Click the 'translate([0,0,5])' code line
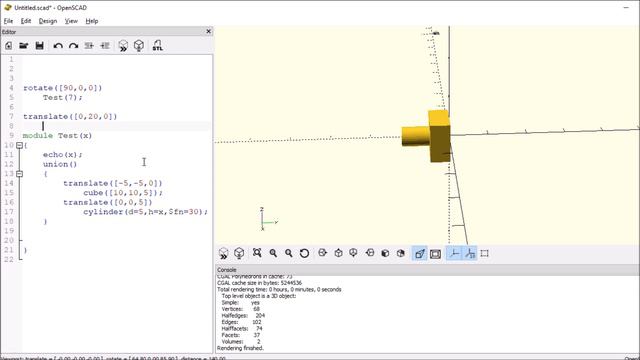Screen dimensions: 640x360 point(108,202)
